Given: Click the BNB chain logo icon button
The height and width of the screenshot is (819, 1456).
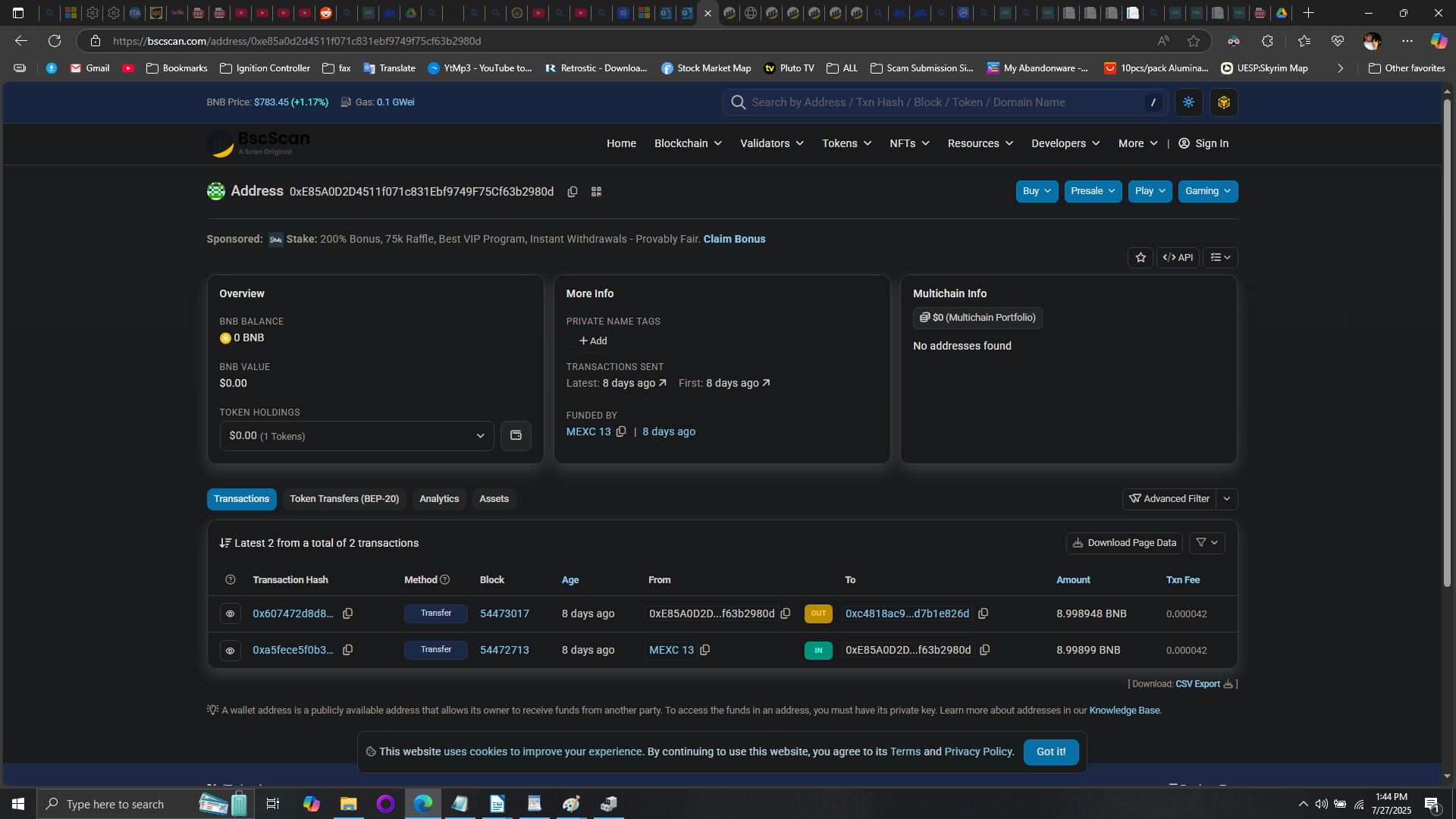Looking at the screenshot, I should click(1223, 102).
